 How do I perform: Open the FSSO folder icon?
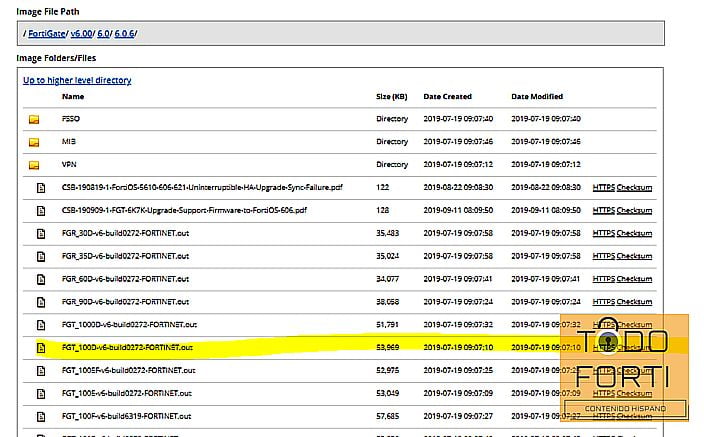(34, 119)
